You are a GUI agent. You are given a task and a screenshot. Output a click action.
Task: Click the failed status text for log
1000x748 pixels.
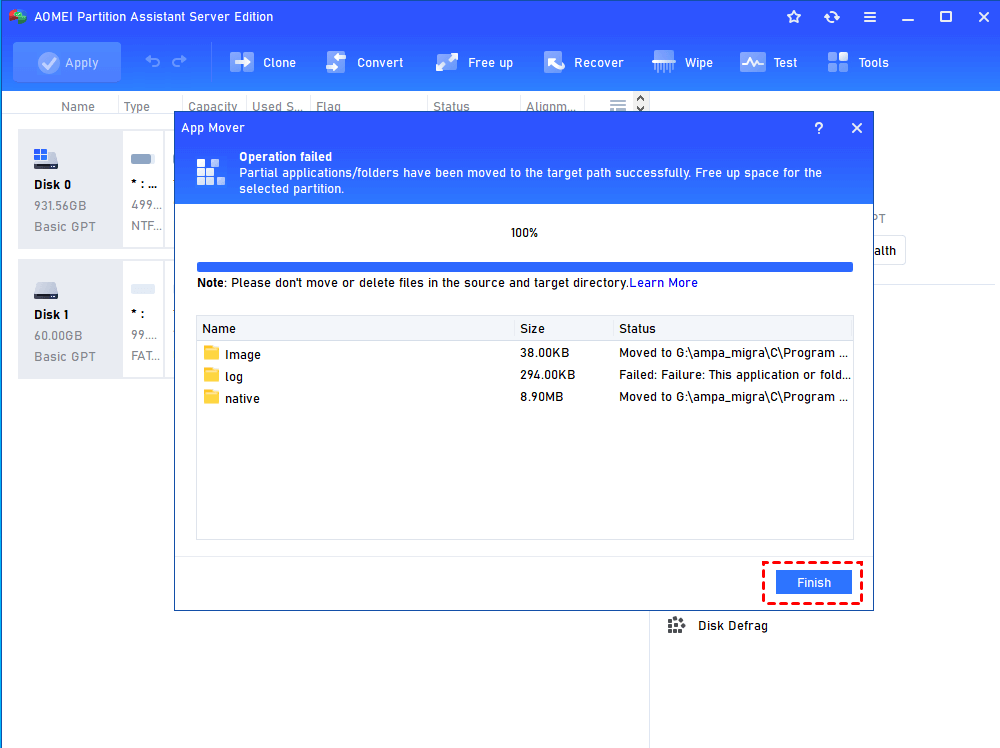tap(735, 375)
